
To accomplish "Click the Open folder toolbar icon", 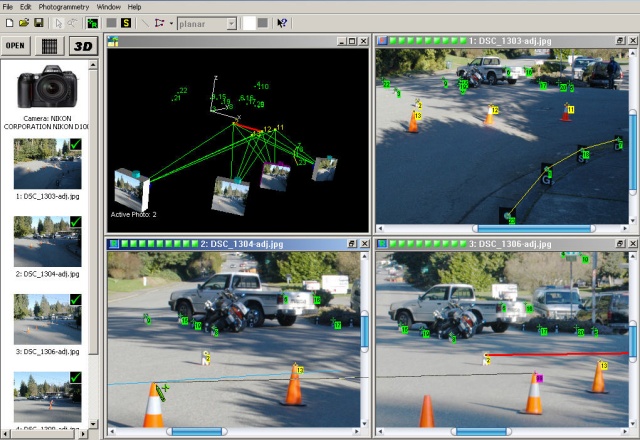I will [x=23, y=22].
